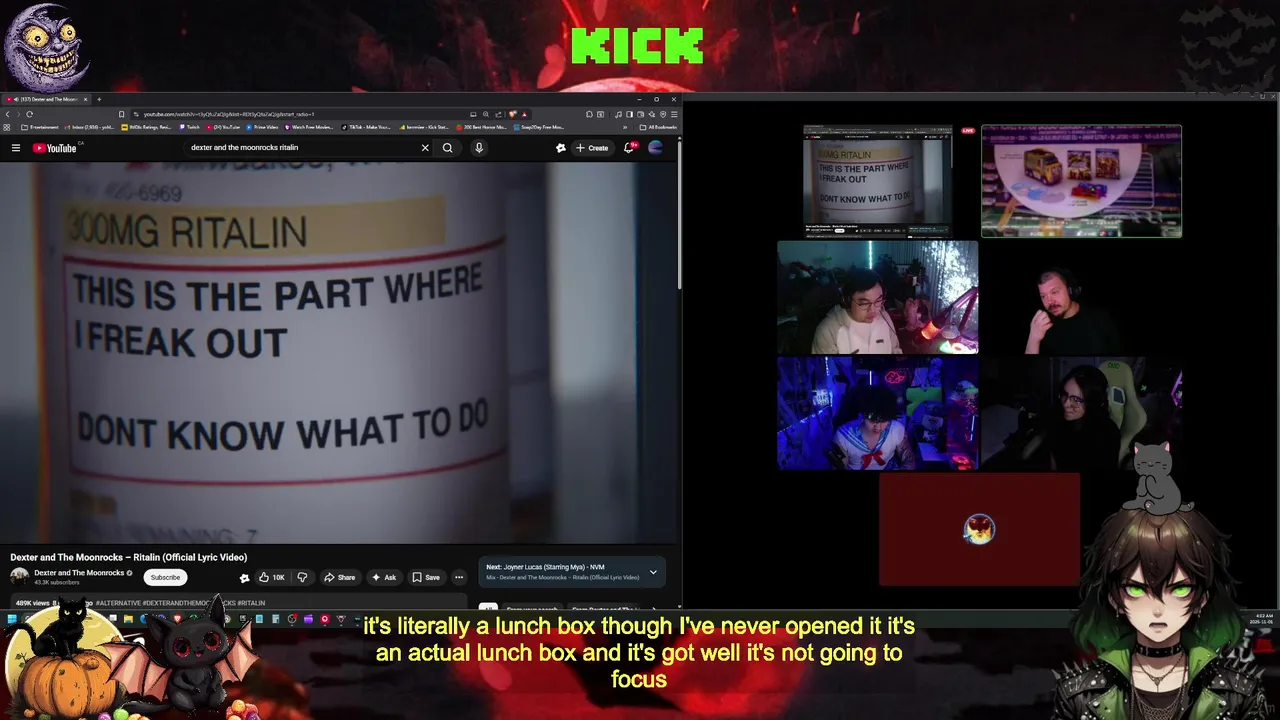Open the YouTube notifications bell

[x=629, y=148]
